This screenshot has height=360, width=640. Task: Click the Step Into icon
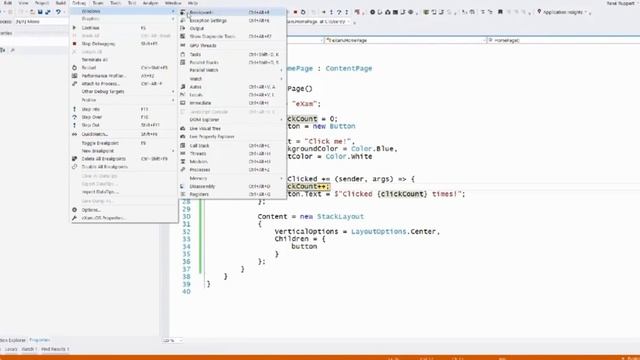pos(74,109)
